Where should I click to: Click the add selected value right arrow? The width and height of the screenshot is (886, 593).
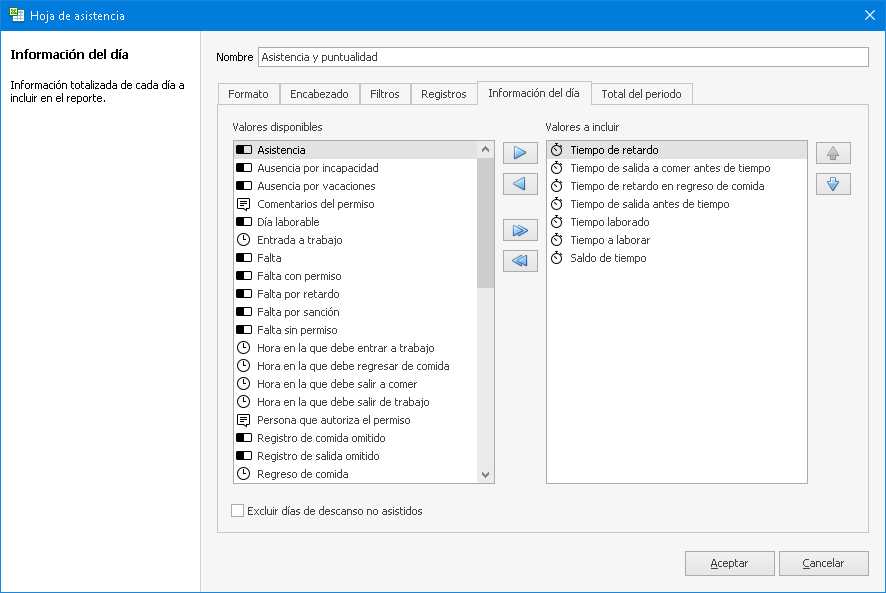pyautogui.click(x=519, y=154)
